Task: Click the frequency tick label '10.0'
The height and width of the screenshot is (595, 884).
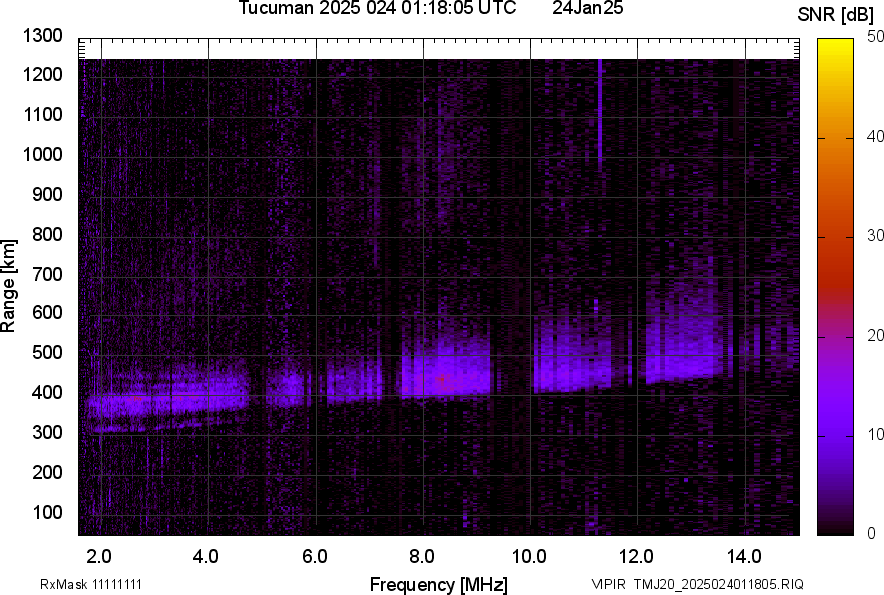Action: click(529, 557)
